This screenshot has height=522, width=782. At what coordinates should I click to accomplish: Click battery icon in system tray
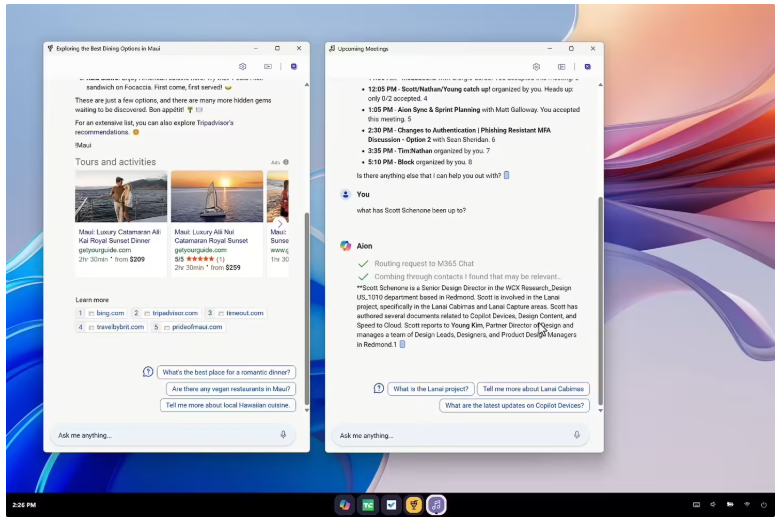[730, 505]
